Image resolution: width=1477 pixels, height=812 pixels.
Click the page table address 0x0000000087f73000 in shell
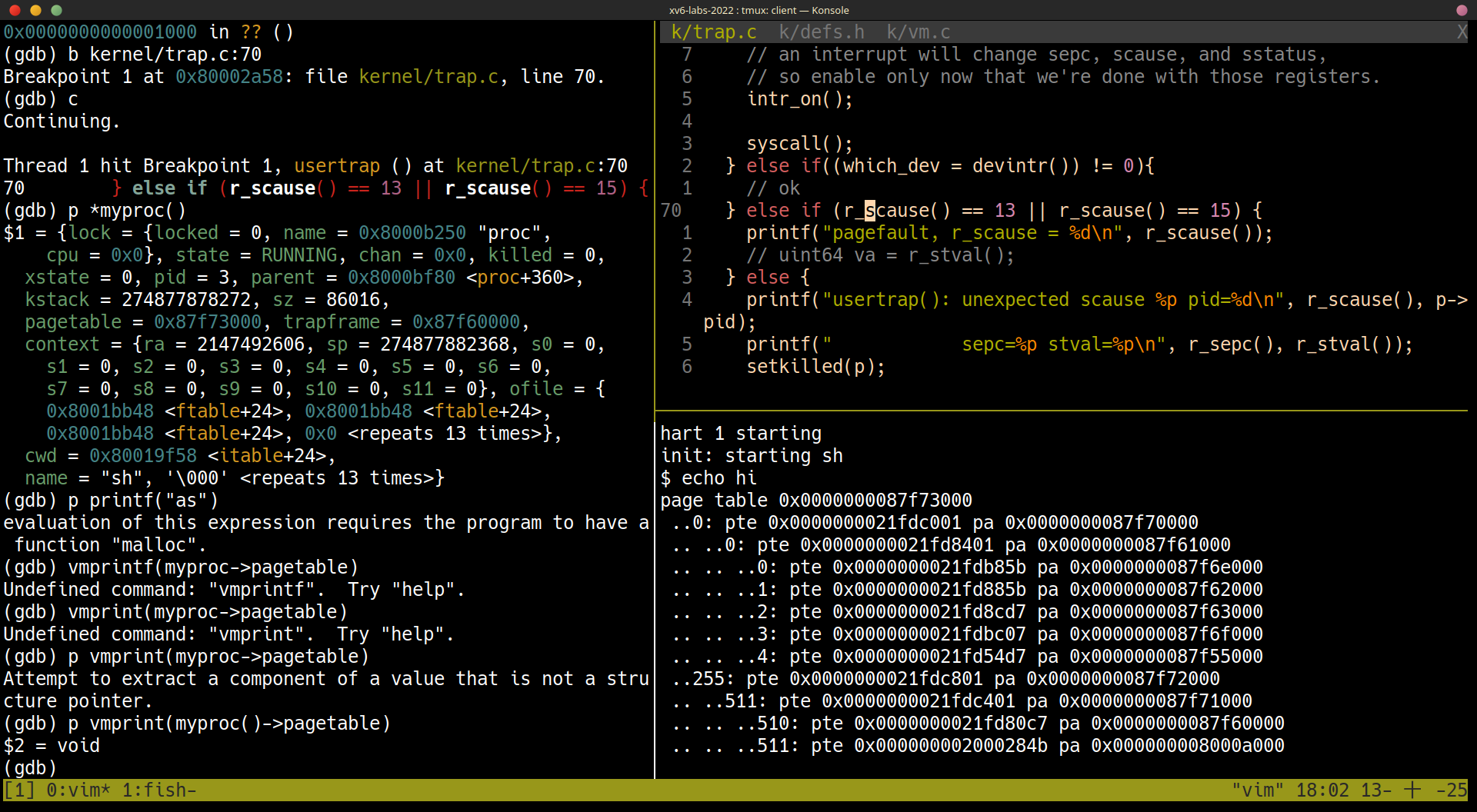coord(875,500)
